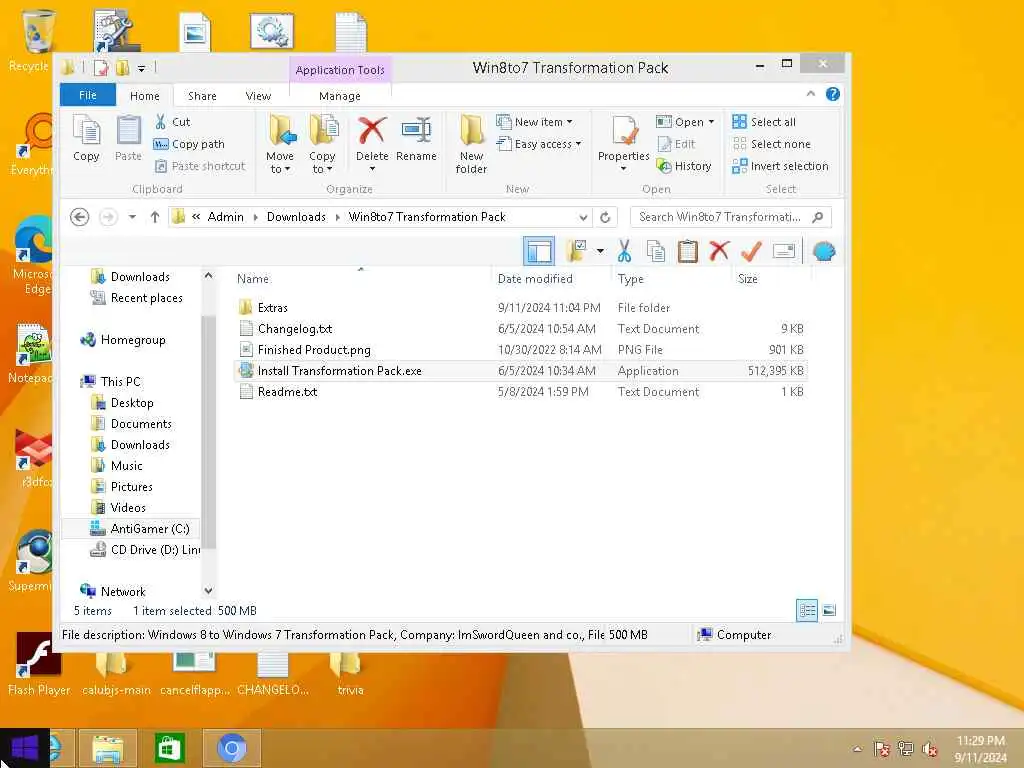
Task: Click the Windows Start button on the taskbar
Action: tap(25, 748)
